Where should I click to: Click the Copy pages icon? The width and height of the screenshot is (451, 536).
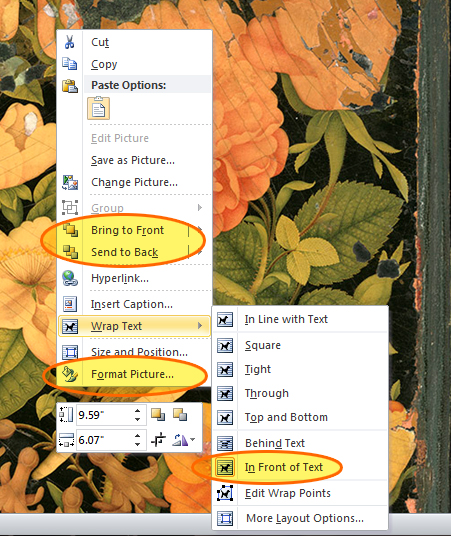[69, 64]
